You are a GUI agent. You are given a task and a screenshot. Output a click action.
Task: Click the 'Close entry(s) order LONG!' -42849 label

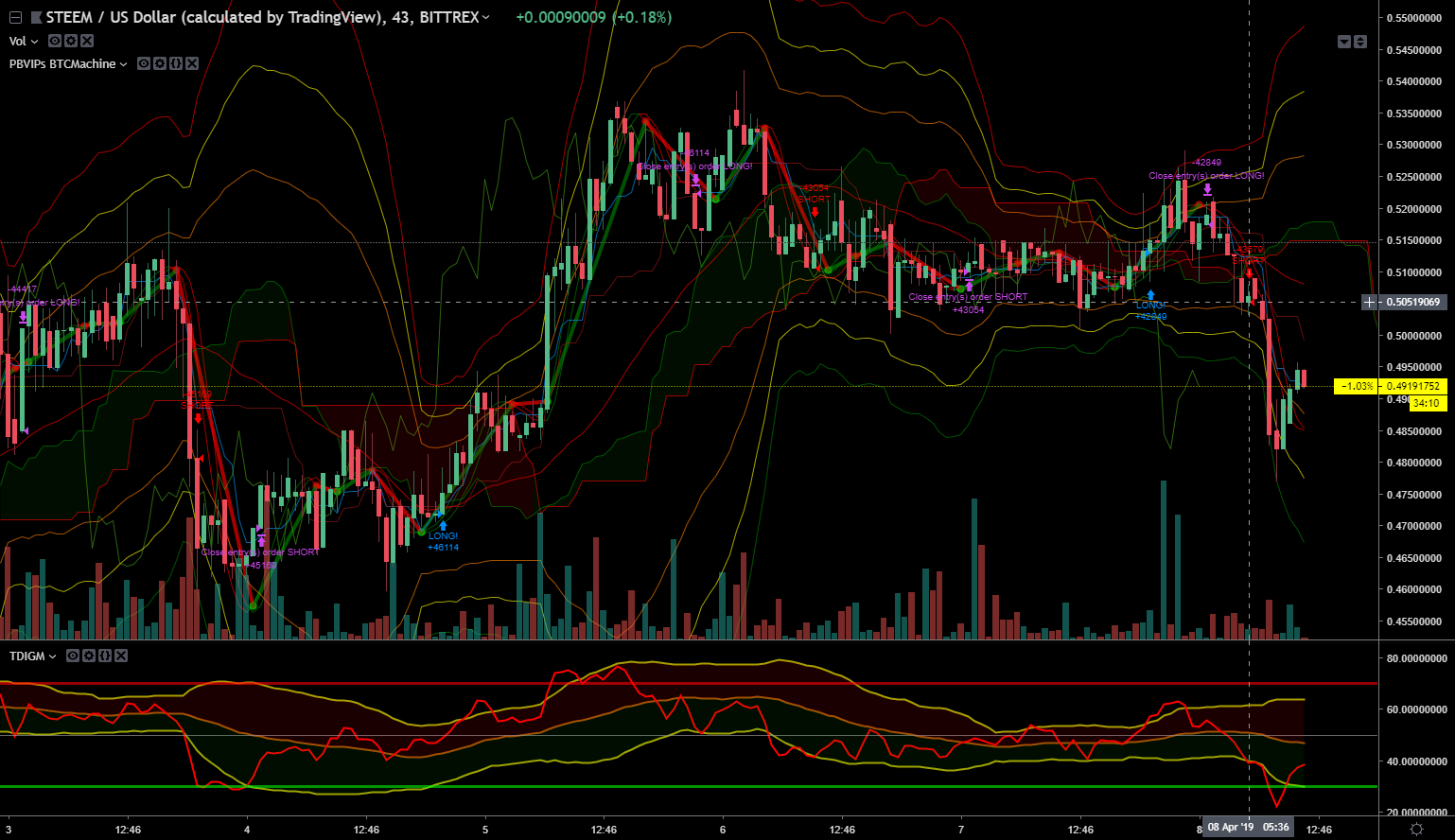(1206, 168)
